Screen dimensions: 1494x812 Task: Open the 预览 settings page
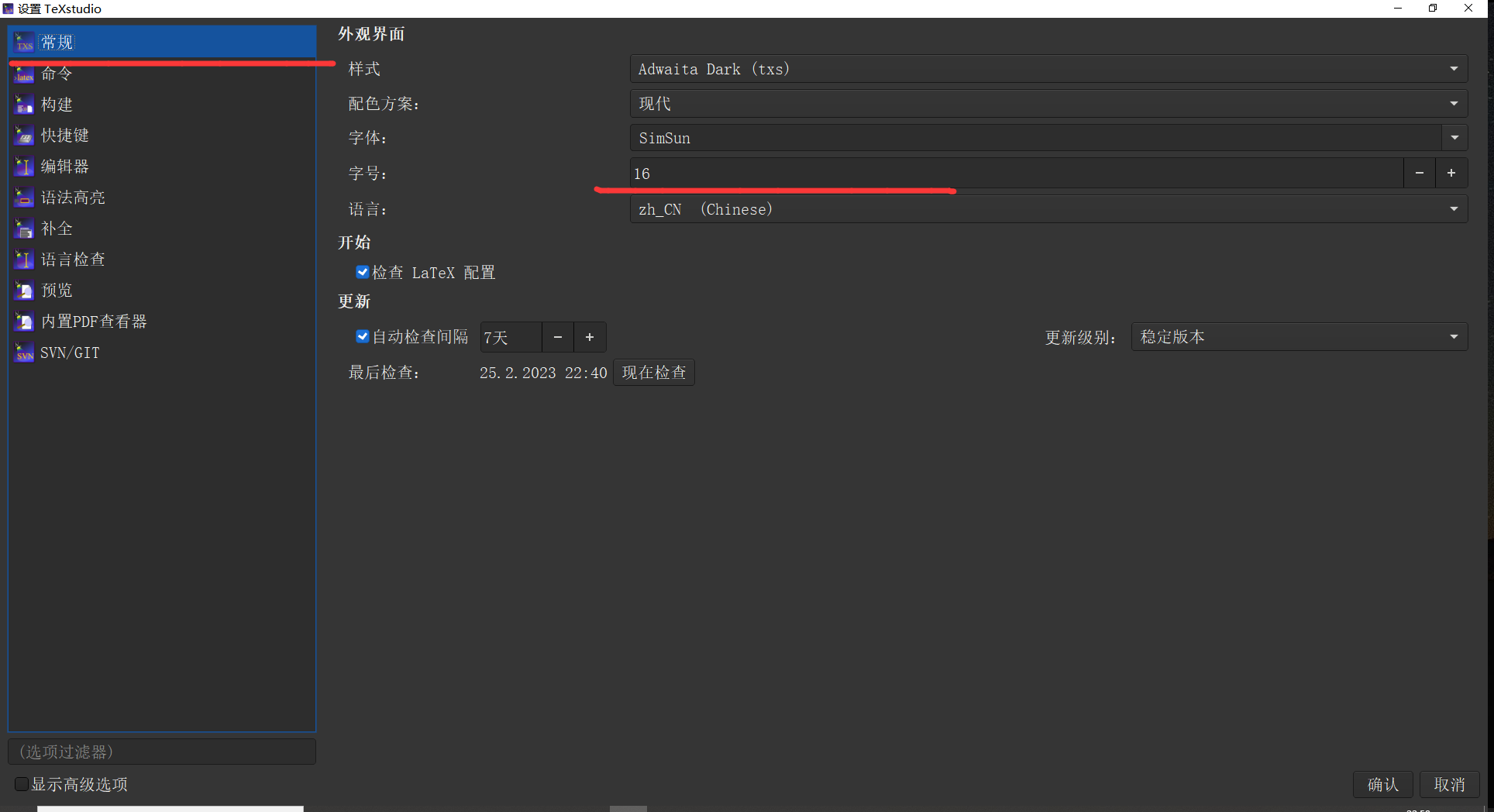[162, 291]
